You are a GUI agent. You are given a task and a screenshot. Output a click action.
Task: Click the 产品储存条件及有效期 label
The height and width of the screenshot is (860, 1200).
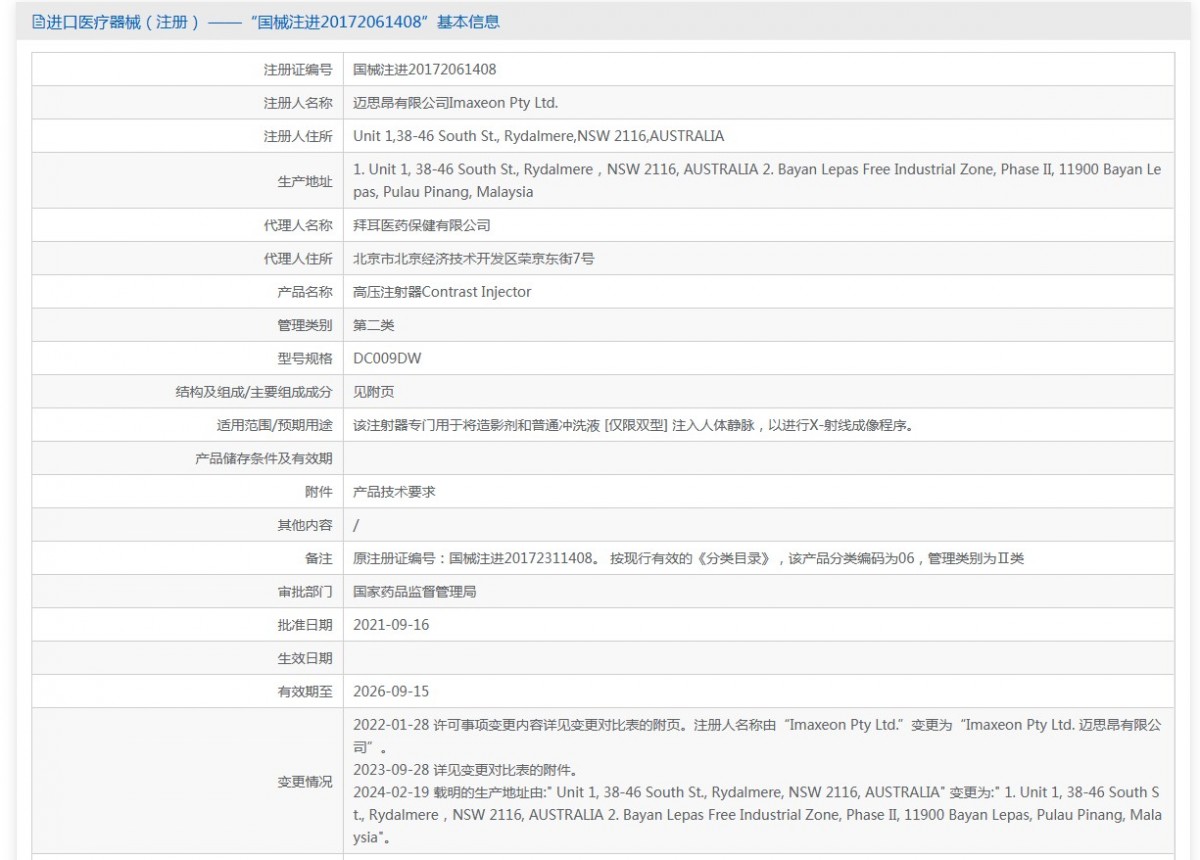(264, 458)
